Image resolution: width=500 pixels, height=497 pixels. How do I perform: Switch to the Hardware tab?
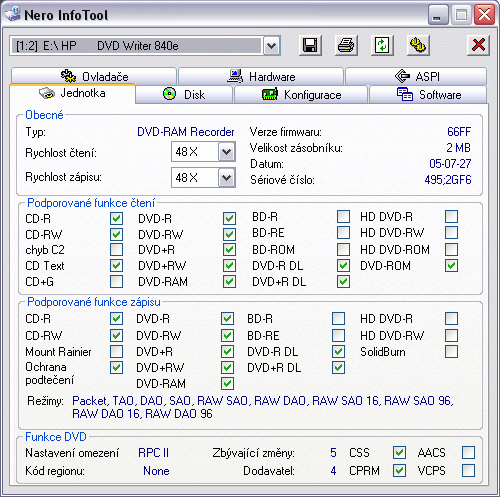click(x=261, y=76)
